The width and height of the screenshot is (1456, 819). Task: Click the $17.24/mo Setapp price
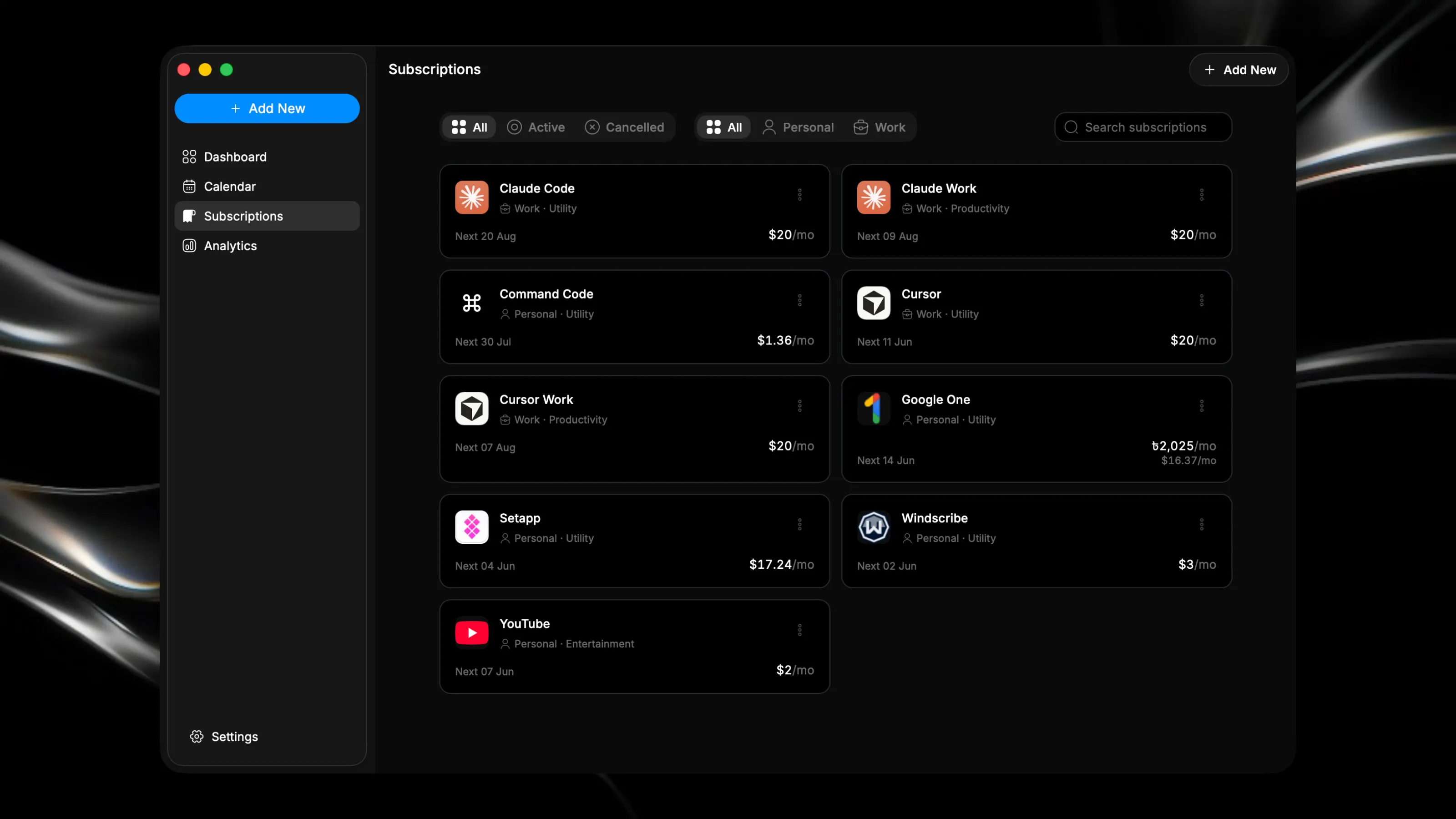pyautogui.click(x=782, y=565)
